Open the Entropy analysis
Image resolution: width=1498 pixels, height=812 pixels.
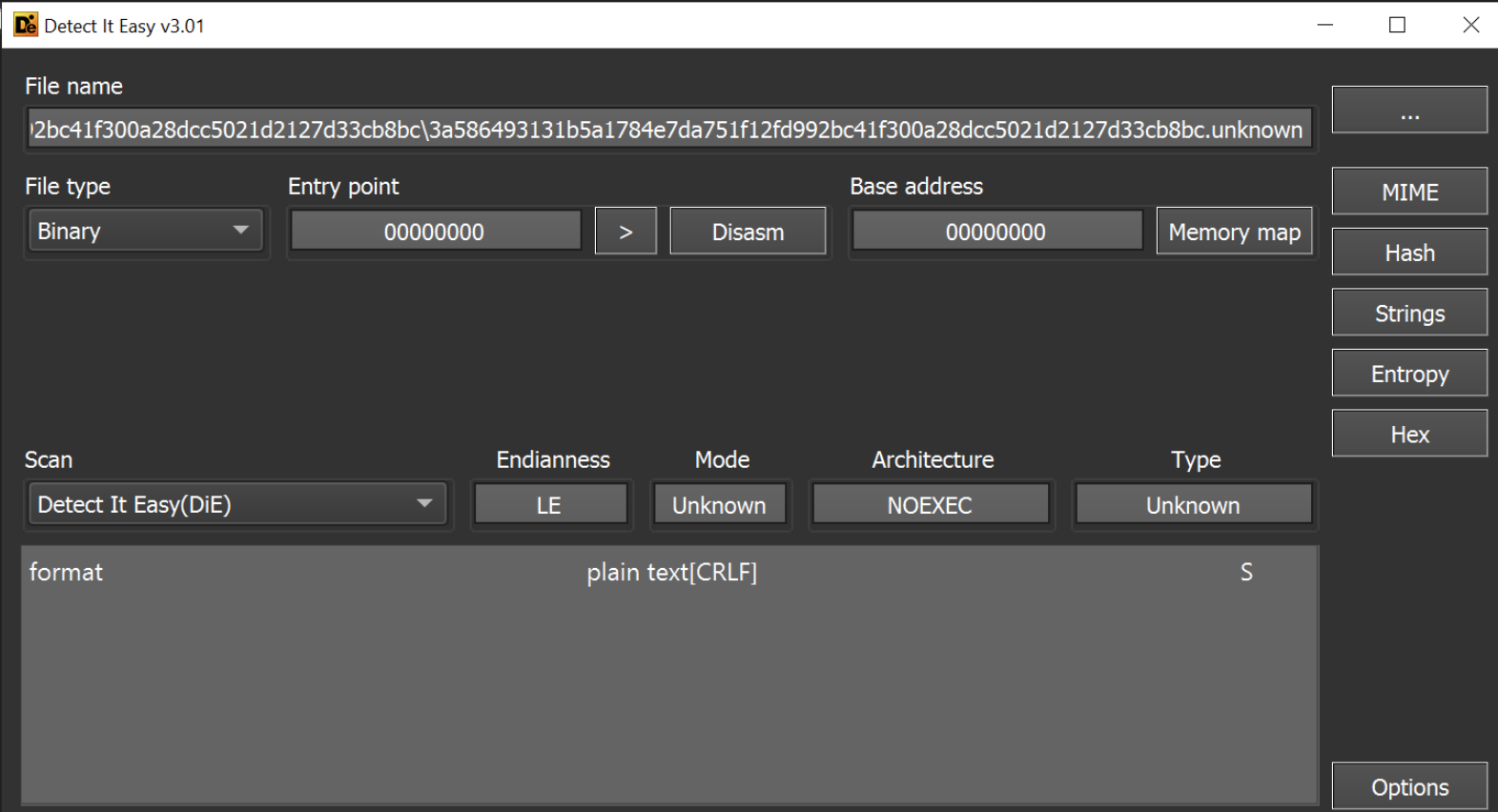(1409, 373)
